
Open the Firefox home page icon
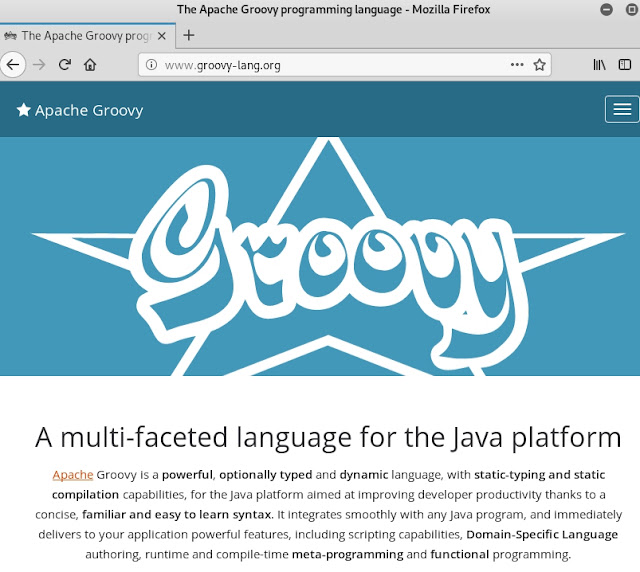[x=90, y=65]
